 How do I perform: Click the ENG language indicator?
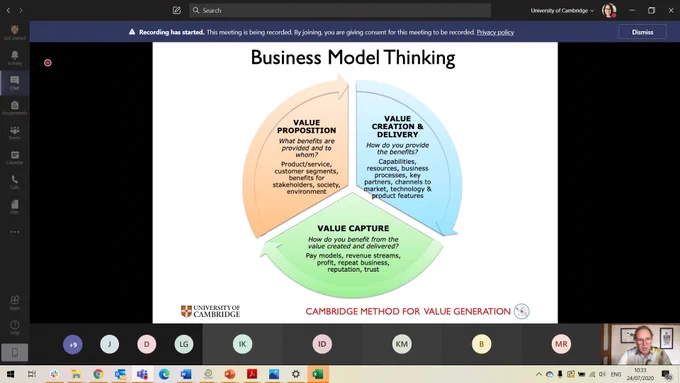[616, 374]
